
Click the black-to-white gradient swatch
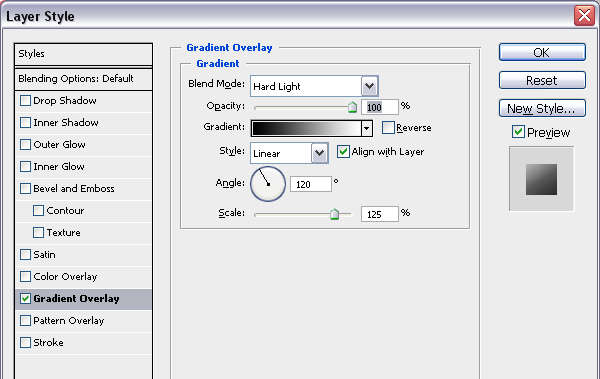click(x=307, y=128)
